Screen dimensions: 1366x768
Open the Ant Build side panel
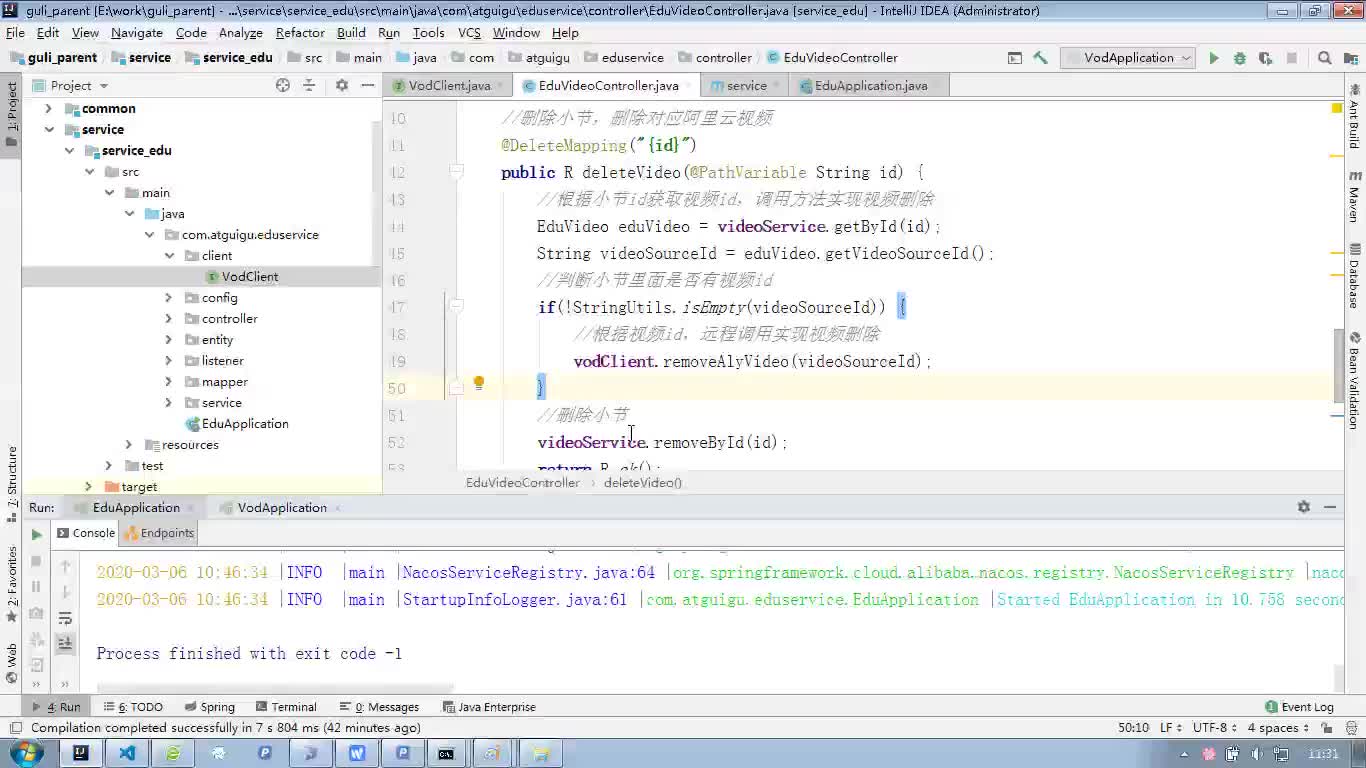[x=1355, y=118]
